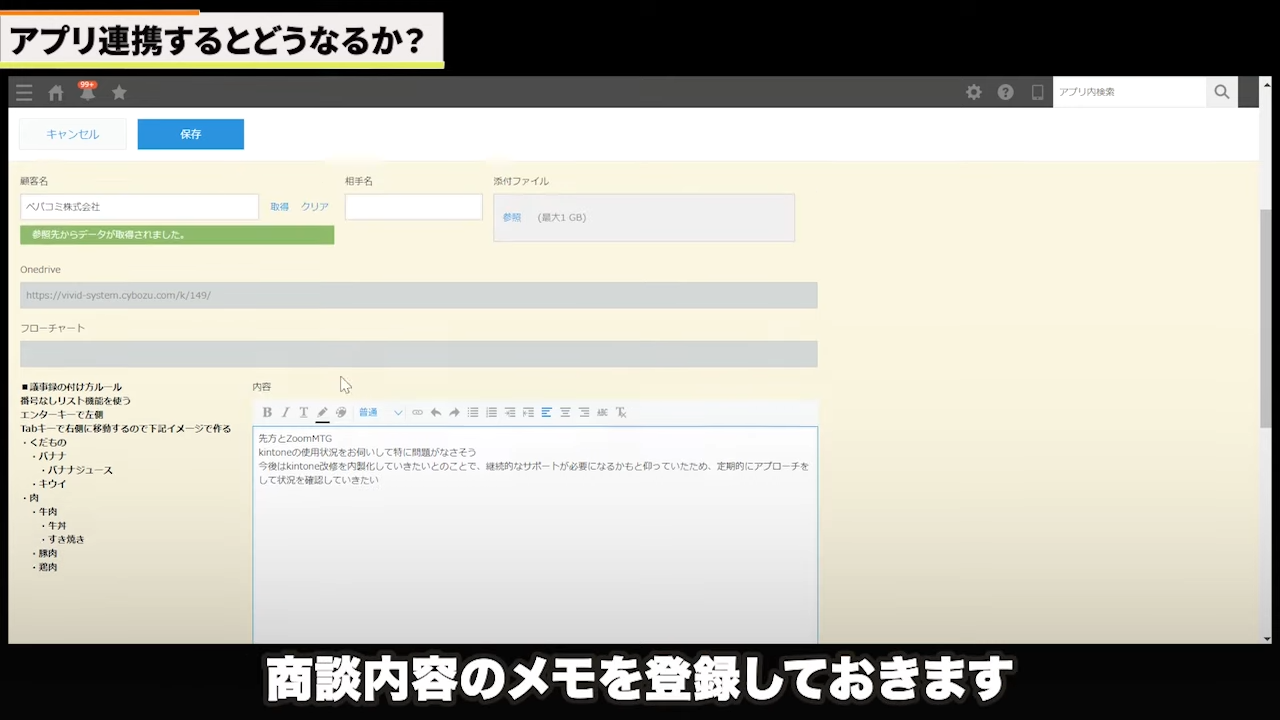This screenshot has height=720, width=1280.
Task: Apply bulleted list formatting
Action: tap(473, 412)
